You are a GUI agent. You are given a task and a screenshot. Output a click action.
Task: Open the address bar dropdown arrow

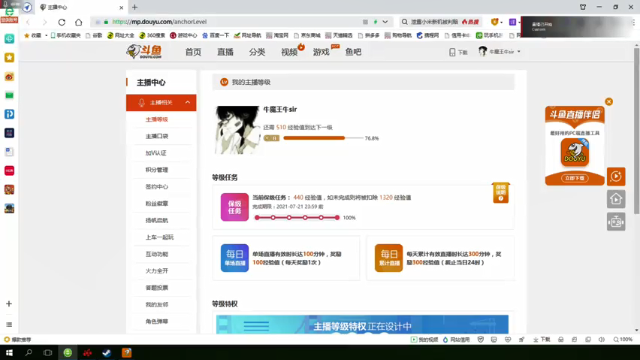(x=385, y=22)
